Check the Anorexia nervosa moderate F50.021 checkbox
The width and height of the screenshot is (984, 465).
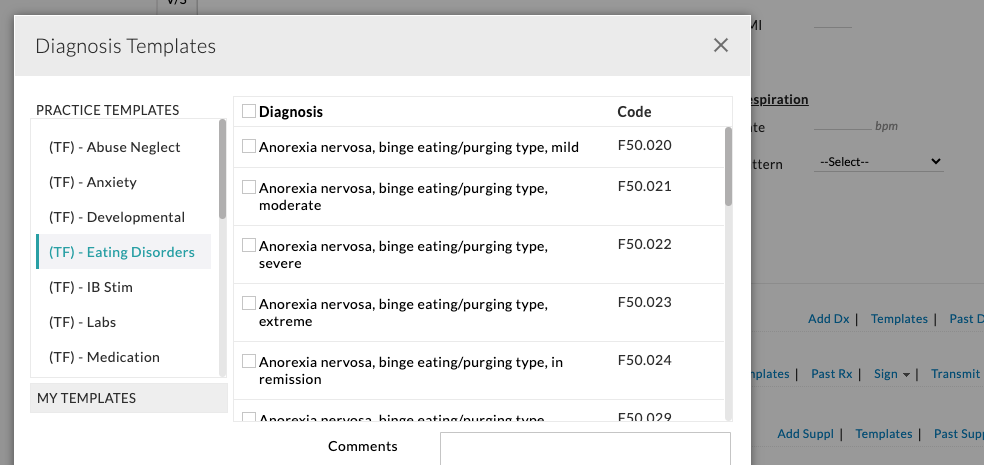tap(249, 187)
